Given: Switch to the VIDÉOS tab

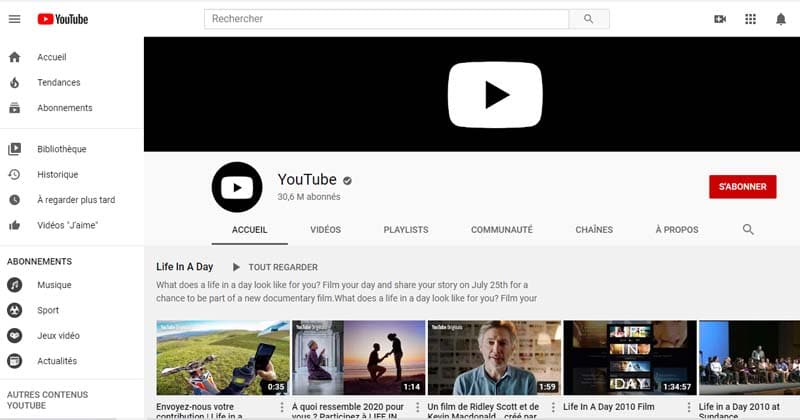Looking at the screenshot, I should tap(326, 230).
